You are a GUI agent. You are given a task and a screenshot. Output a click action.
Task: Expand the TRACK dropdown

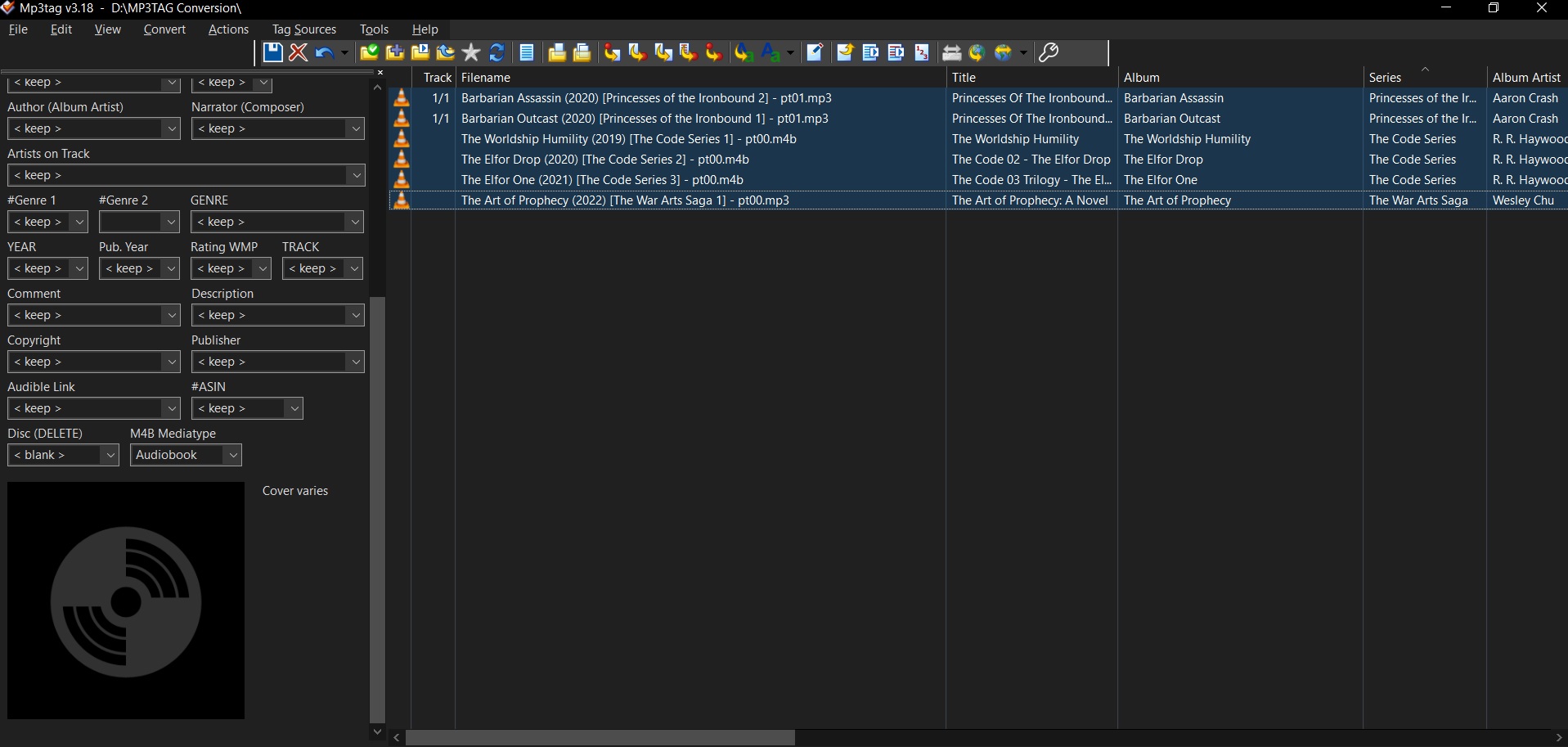354,268
